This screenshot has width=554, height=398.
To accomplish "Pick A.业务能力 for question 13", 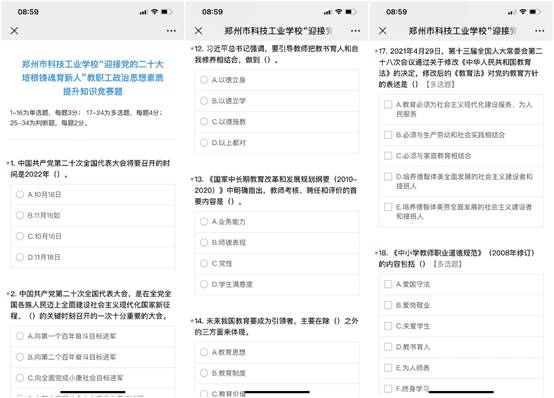I will pos(277,222).
